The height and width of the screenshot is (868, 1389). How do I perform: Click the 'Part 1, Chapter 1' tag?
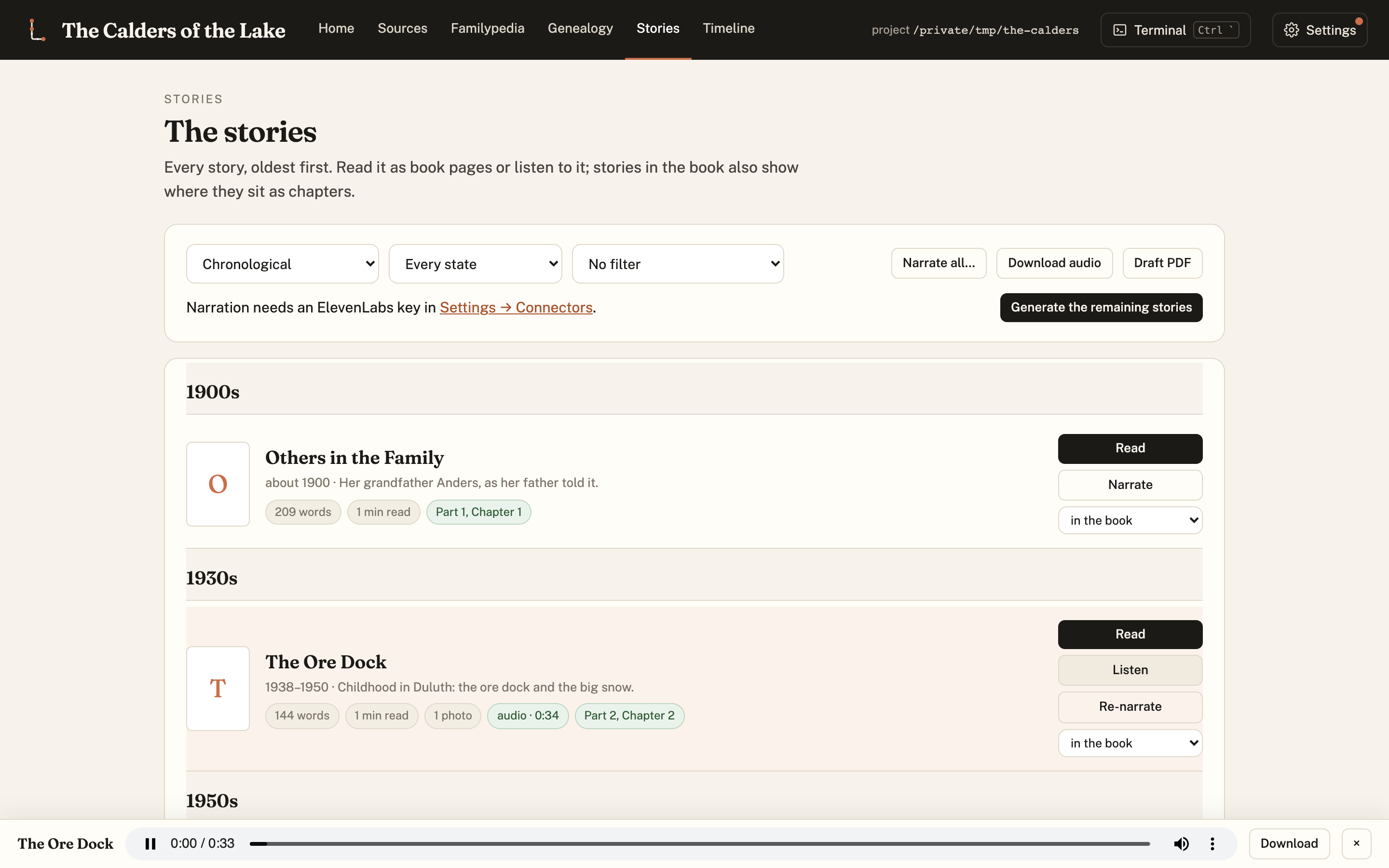(478, 512)
